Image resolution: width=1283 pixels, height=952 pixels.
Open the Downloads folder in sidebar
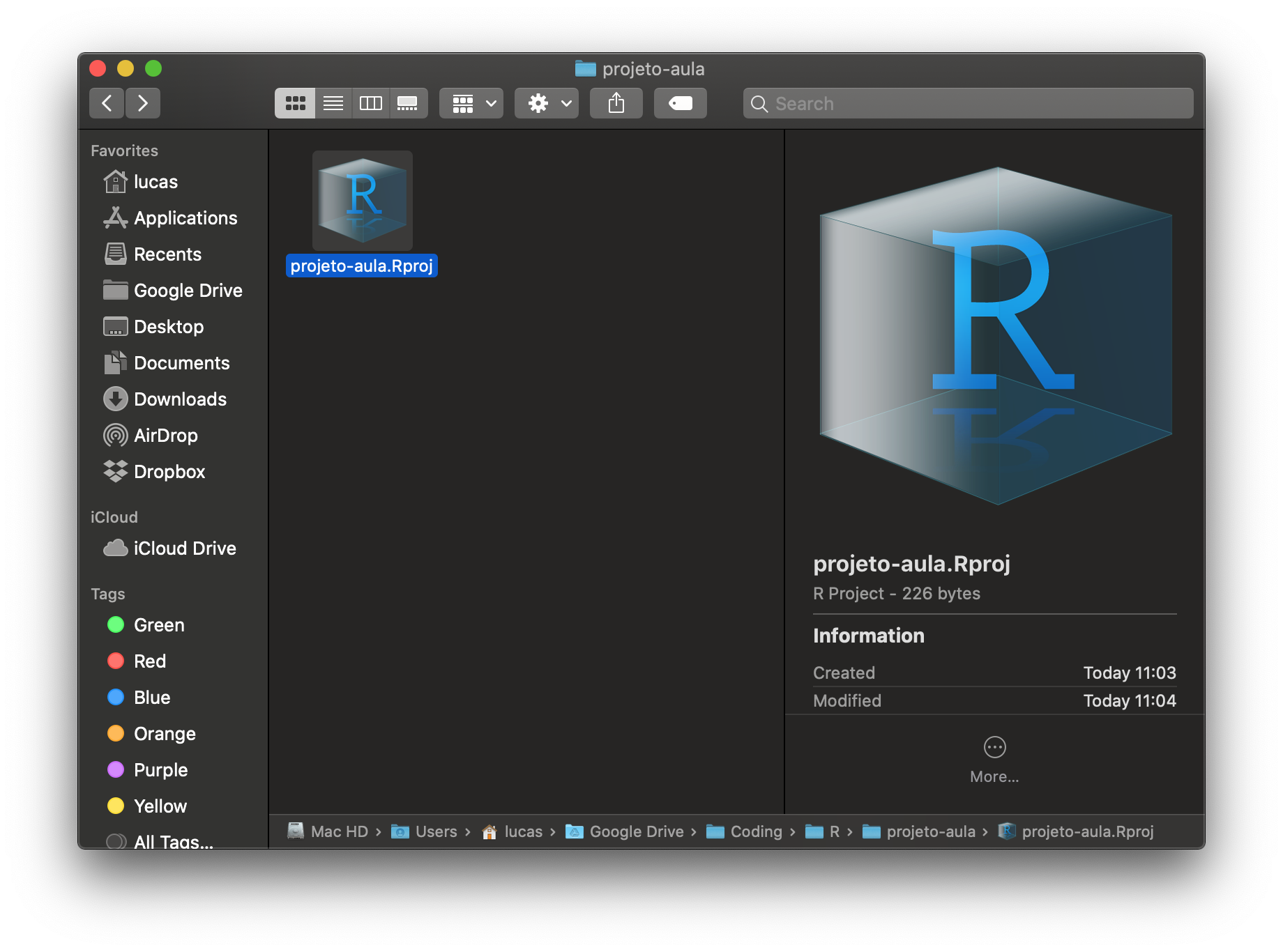180,399
